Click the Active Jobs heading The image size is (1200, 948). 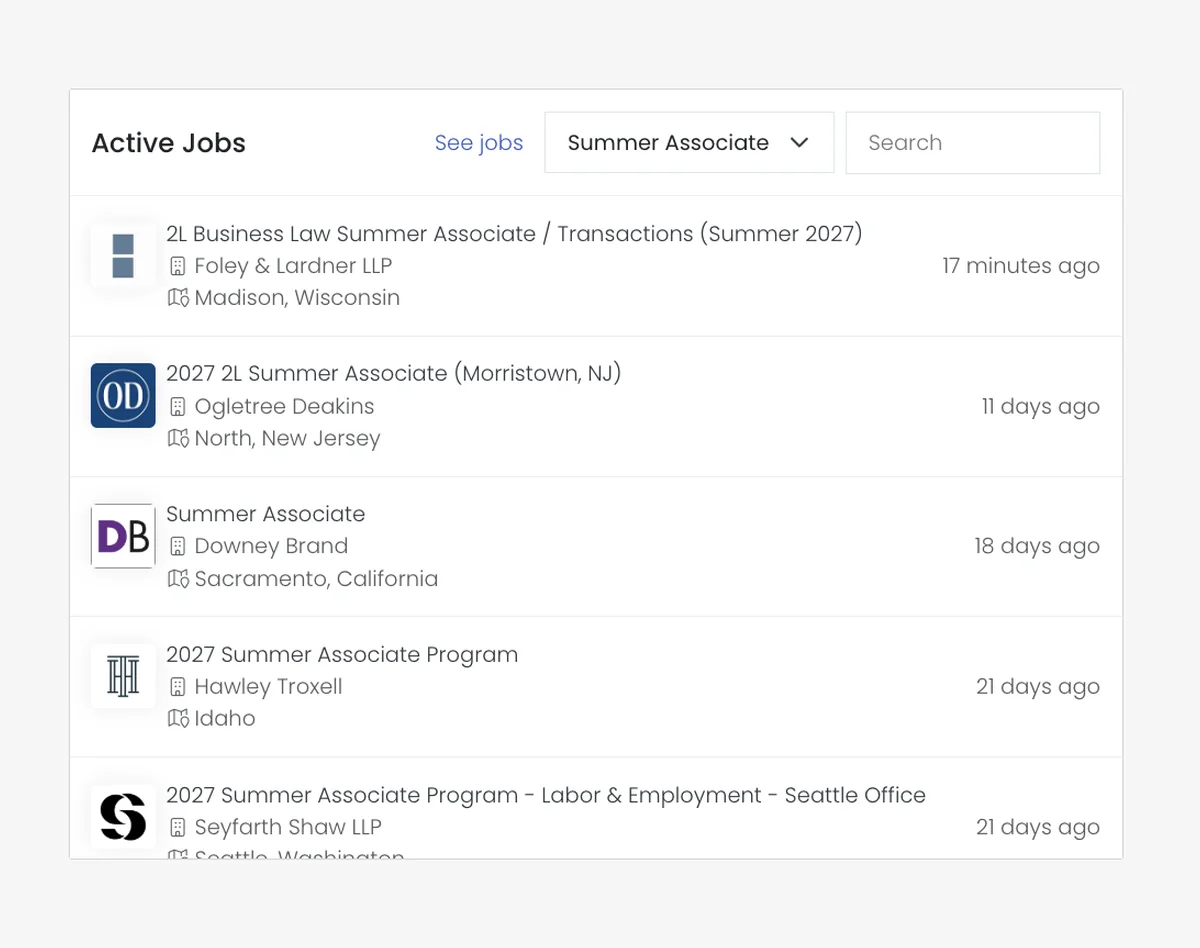click(169, 143)
